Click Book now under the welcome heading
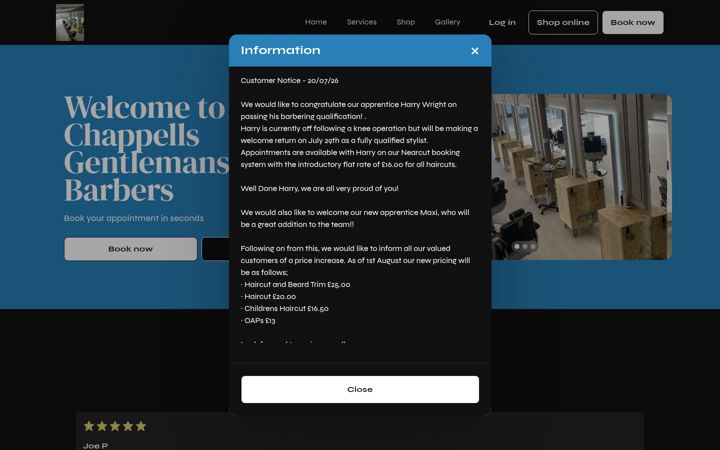Viewport: 720px width, 450px height. (130, 249)
